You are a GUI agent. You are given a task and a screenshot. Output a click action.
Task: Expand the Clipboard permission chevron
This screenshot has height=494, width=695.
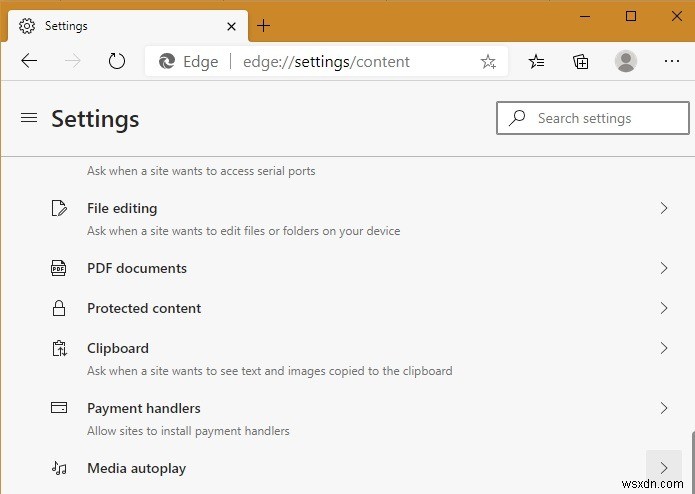(x=663, y=348)
